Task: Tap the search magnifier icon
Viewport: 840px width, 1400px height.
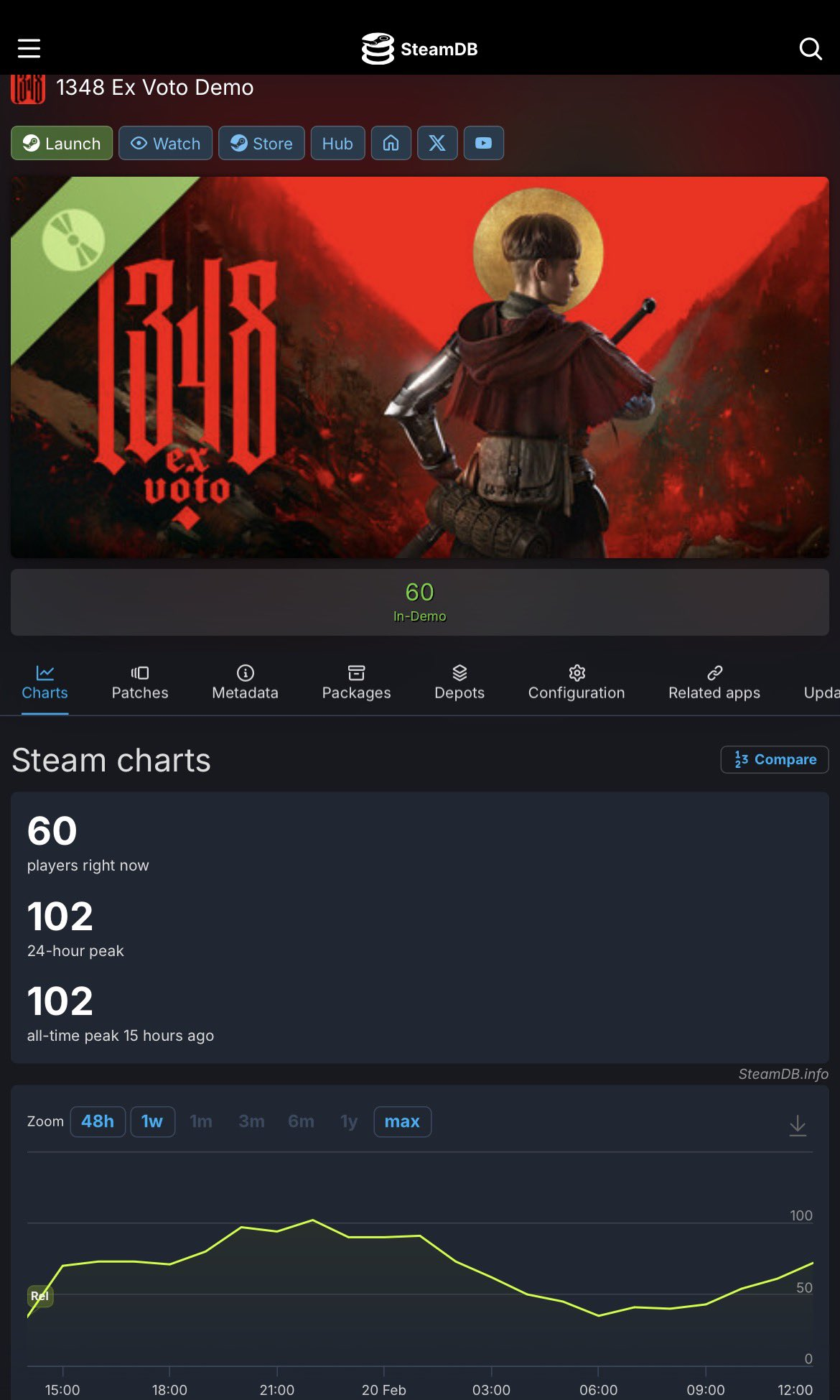Action: (811, 48)
